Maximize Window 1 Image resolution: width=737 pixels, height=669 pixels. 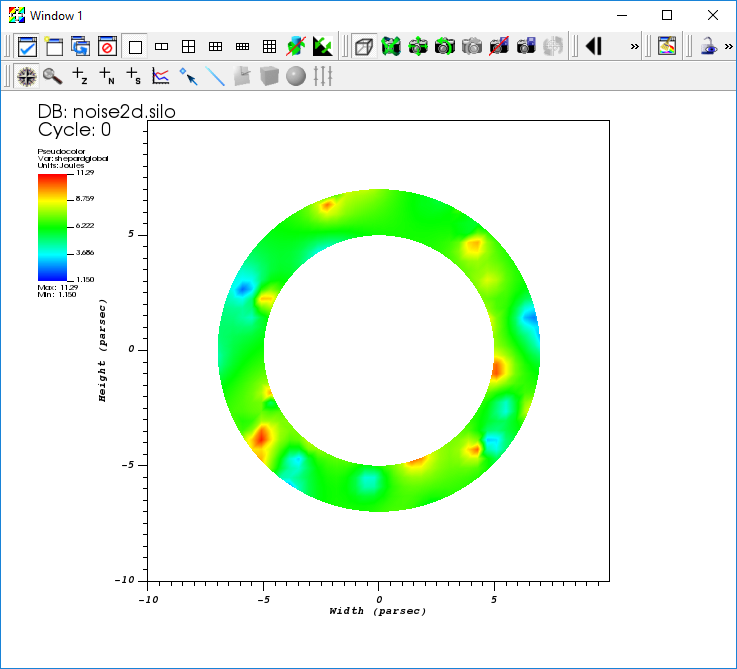coord(666,15)
